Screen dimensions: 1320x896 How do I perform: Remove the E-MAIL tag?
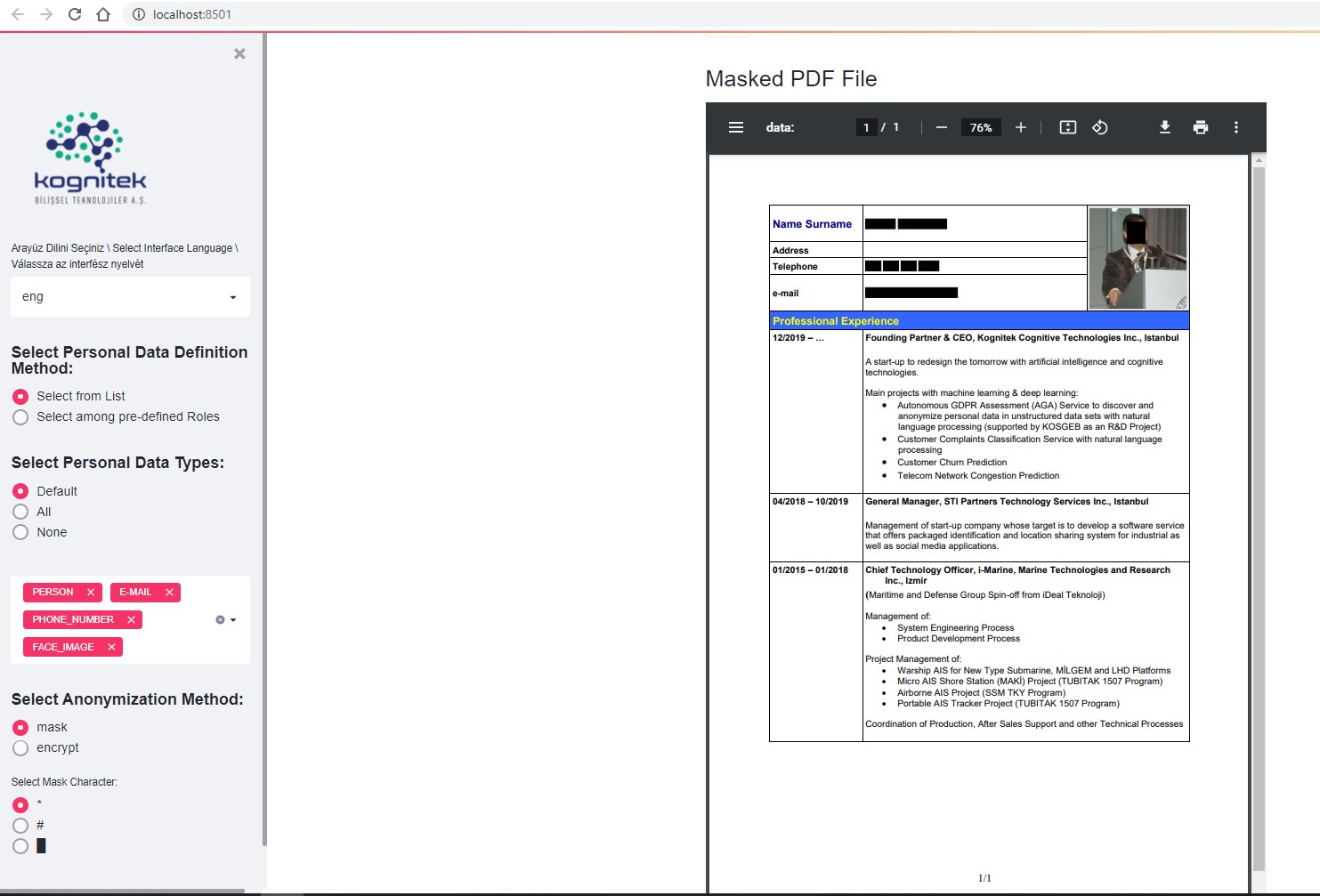[x=169, y=592]
